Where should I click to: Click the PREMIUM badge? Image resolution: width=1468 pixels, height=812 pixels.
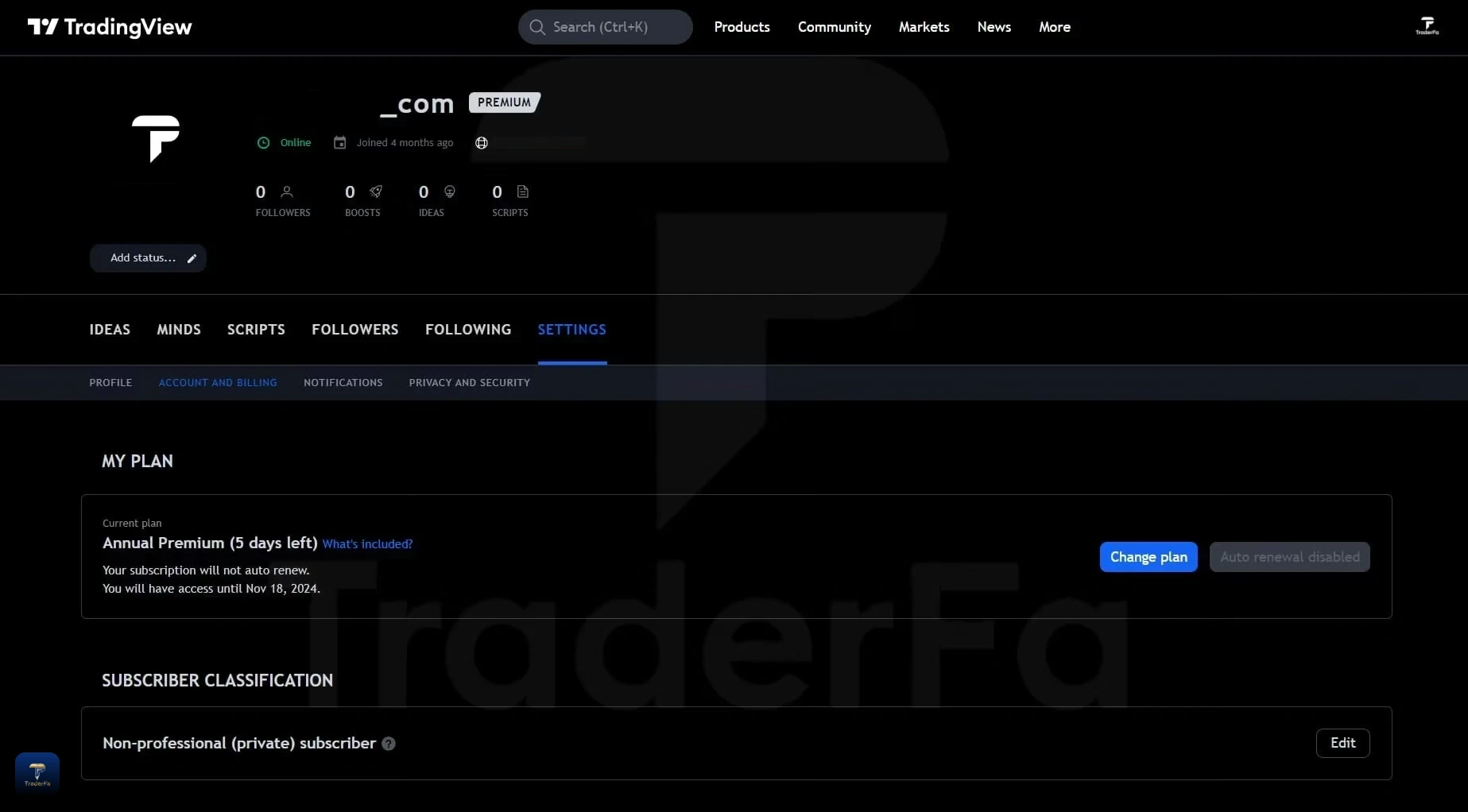[x=505, y=102]
